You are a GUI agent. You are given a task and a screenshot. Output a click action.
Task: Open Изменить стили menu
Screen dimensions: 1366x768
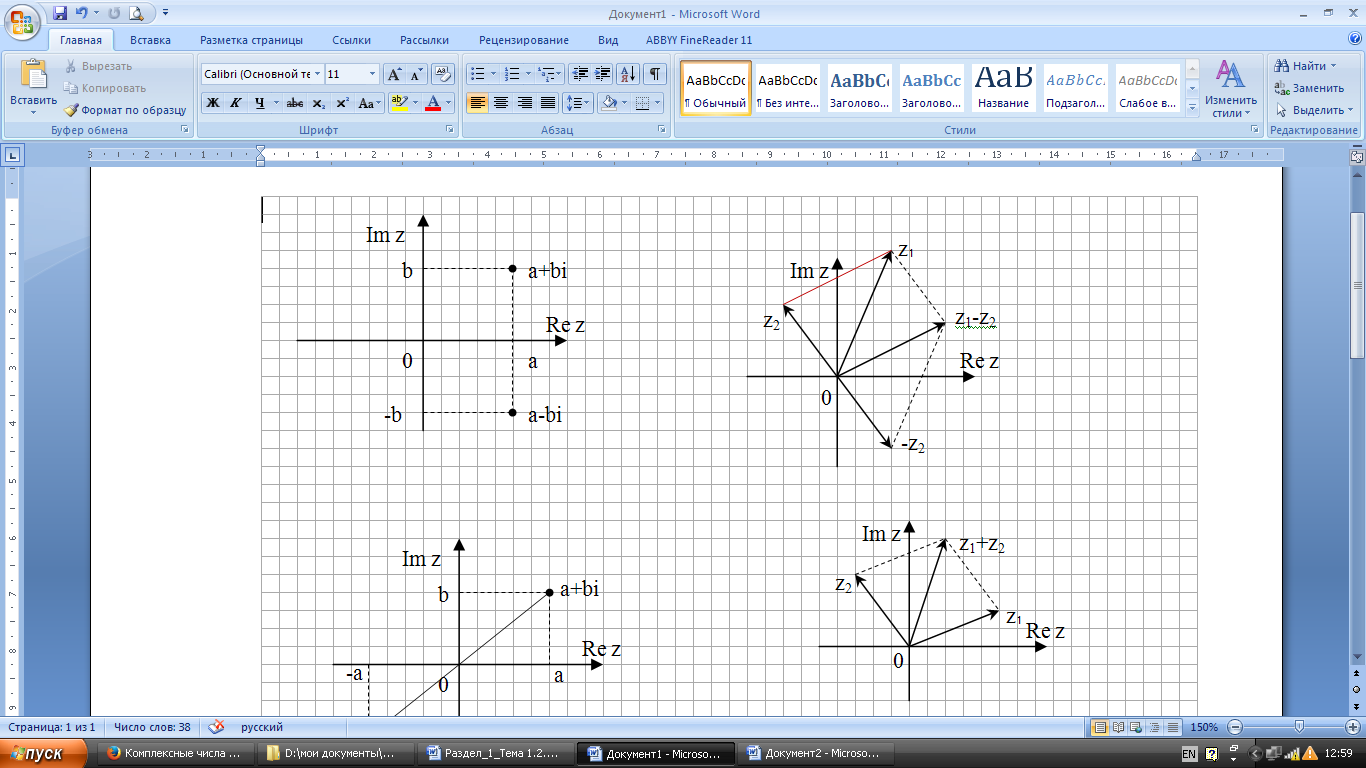(1231, 88)
